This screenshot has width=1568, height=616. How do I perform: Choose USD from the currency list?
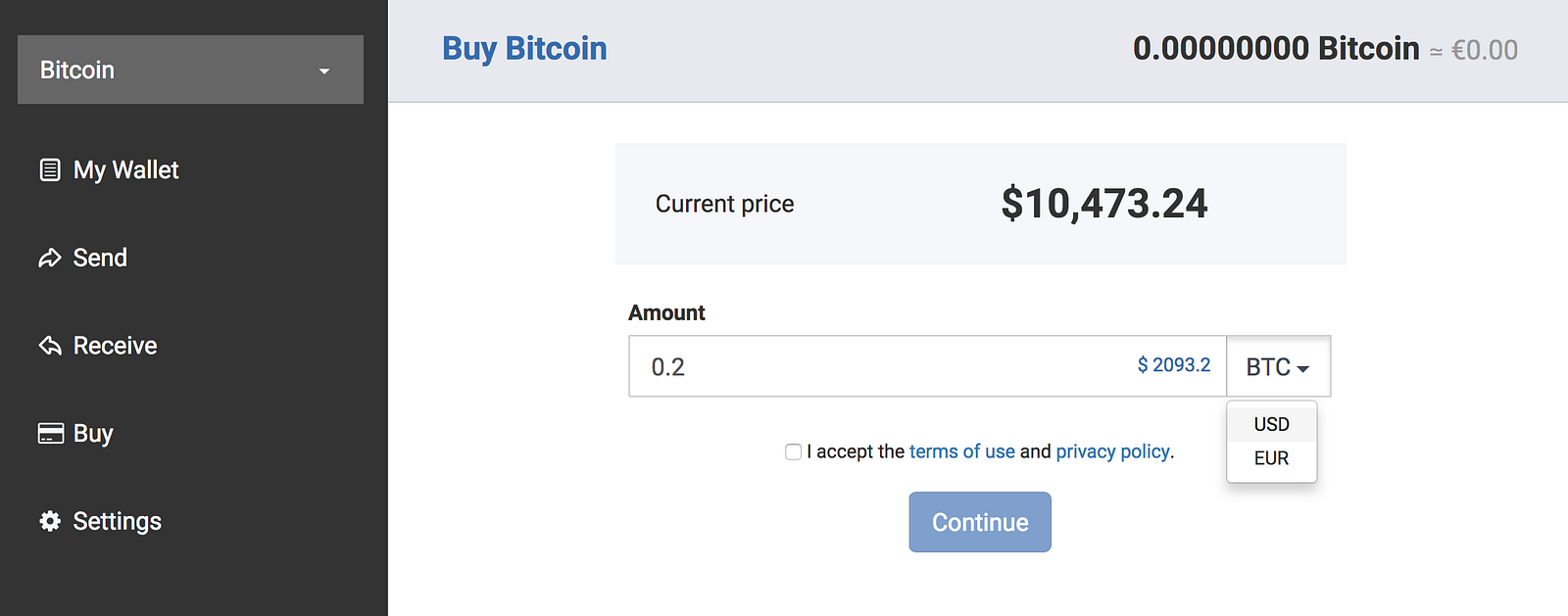1271,424
